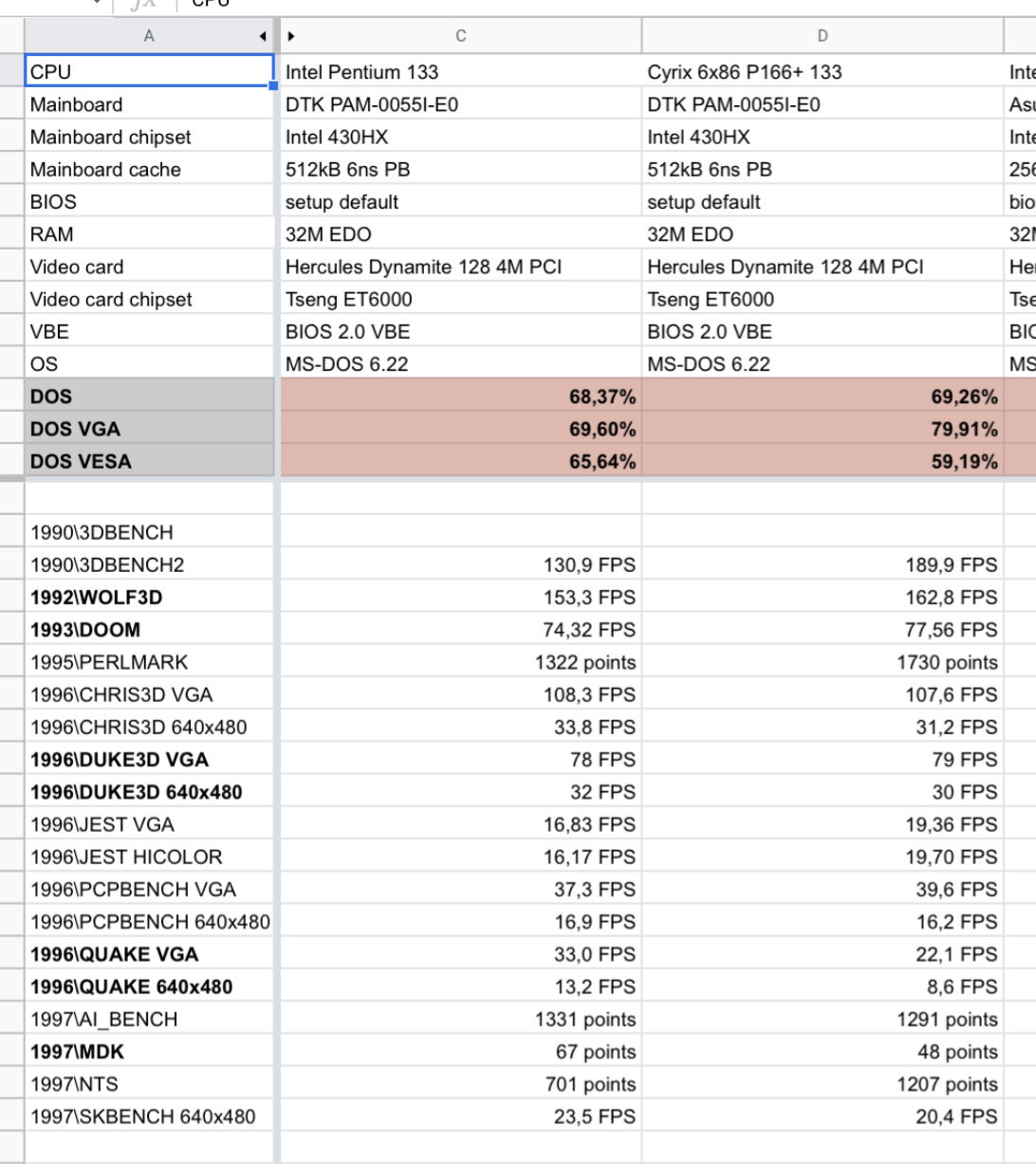Select column C header
Screen dimensions: 1036x1164
[461, 36]
